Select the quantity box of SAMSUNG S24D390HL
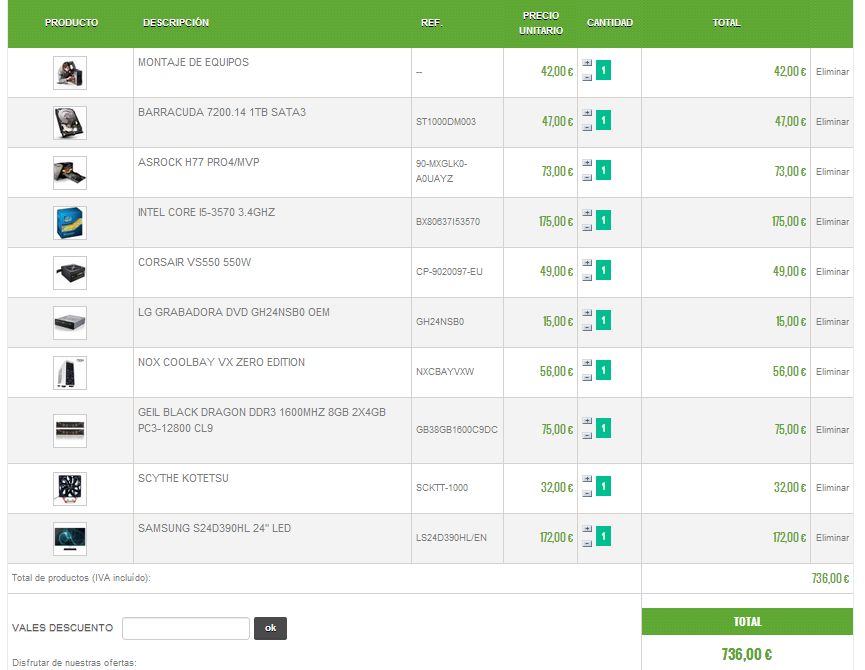Screen dimensions: 865x670 click(604, 537)
